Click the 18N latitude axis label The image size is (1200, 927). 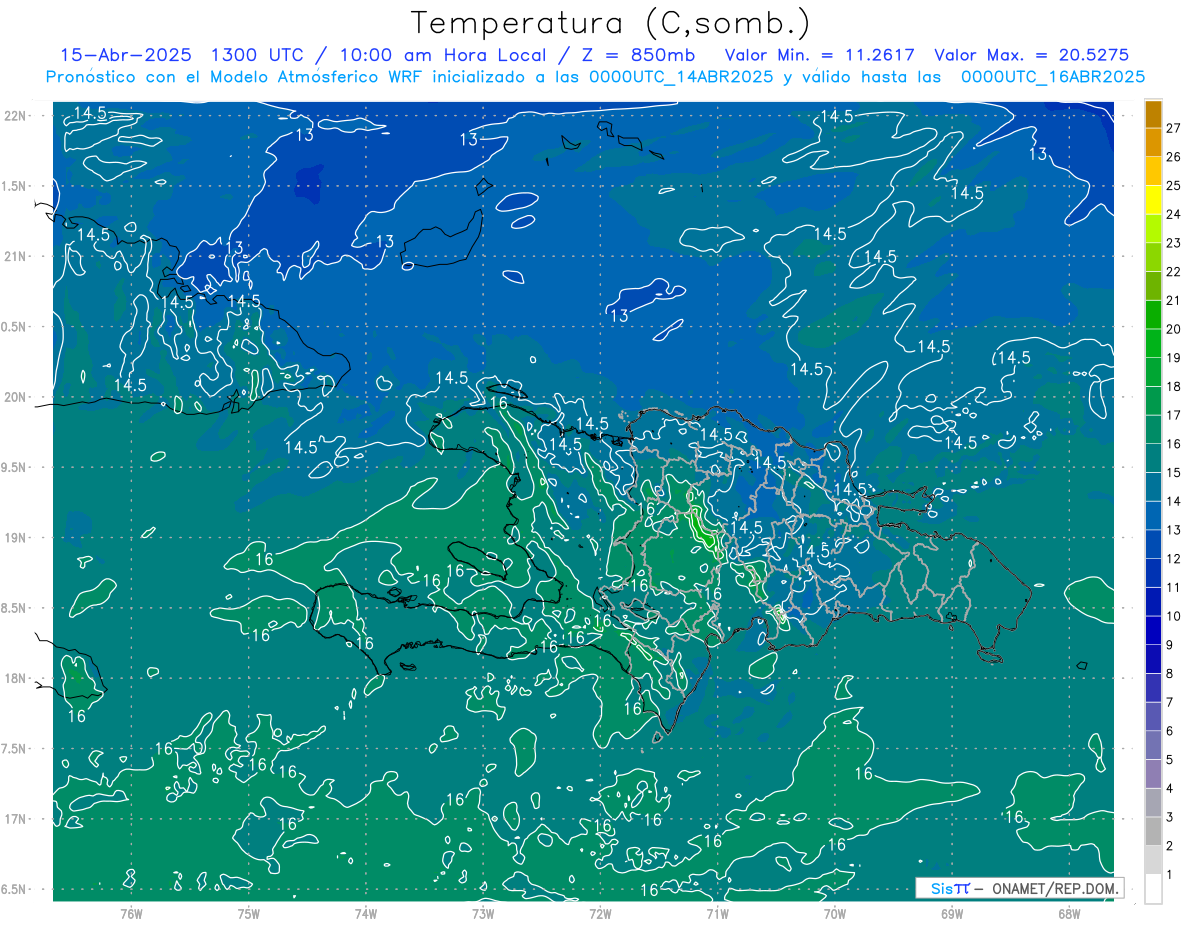(15, 678)
